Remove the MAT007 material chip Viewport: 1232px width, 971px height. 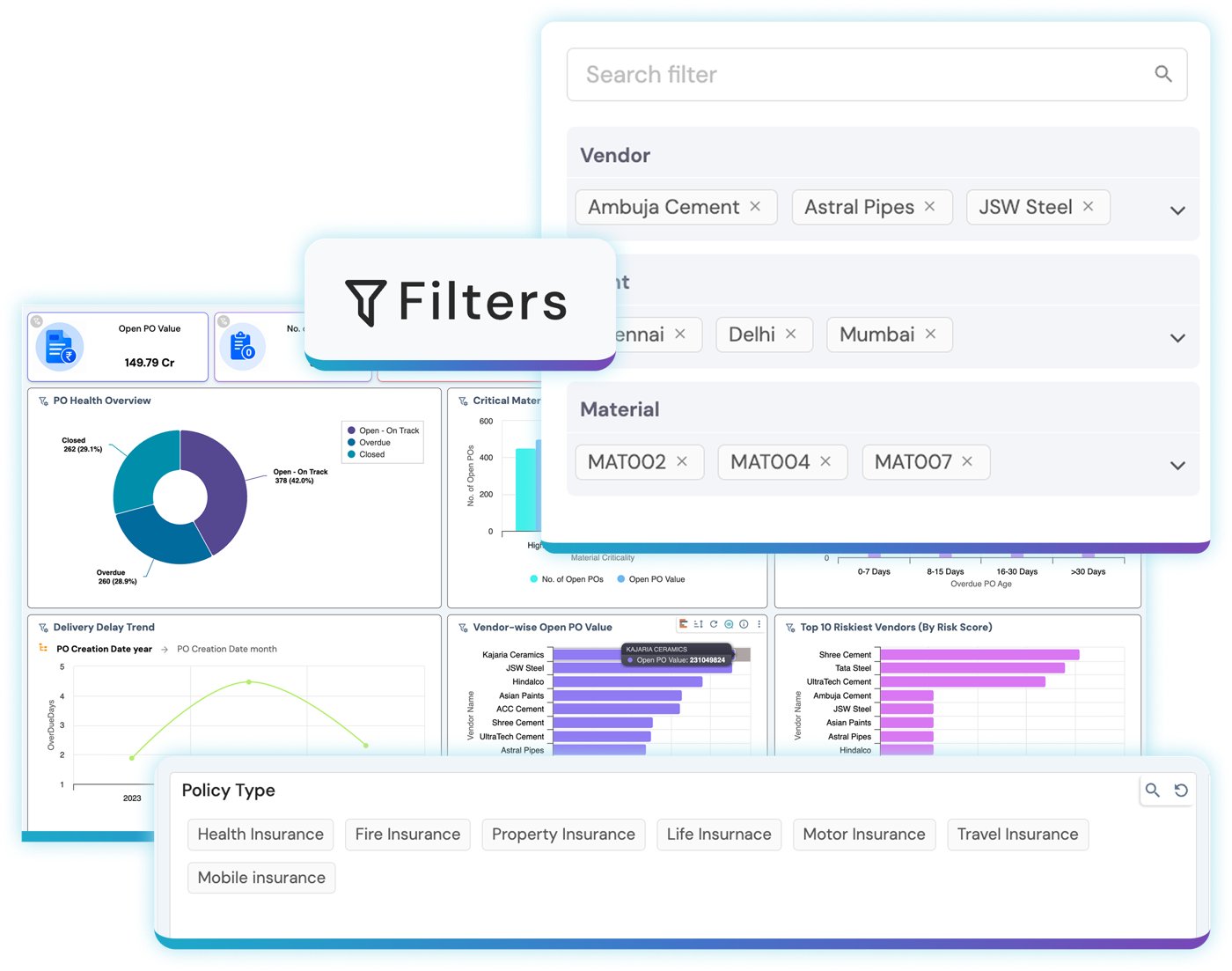tap(967, 461)
